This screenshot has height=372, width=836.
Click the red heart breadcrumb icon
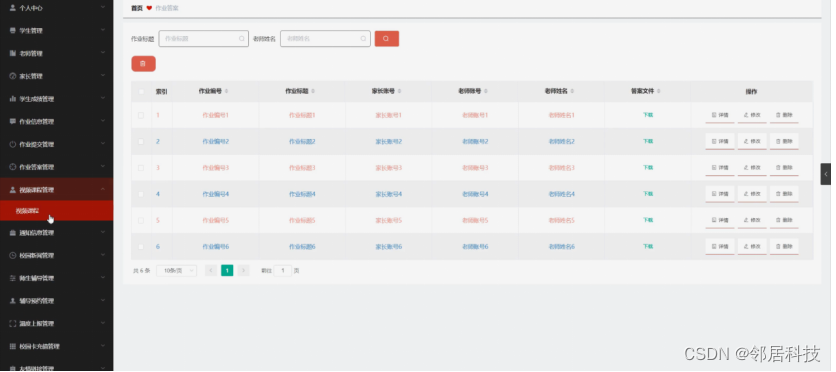[x=149, y=8]
